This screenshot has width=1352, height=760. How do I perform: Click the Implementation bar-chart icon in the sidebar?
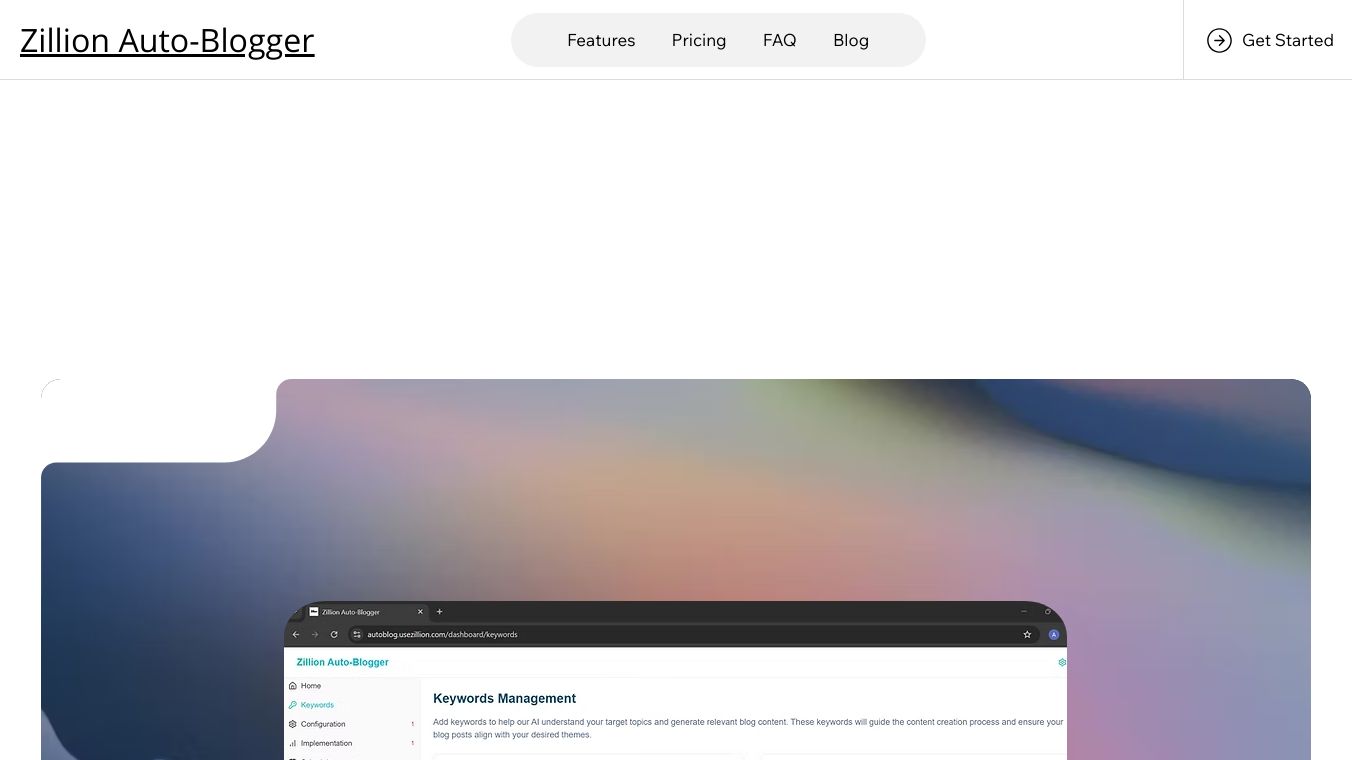pos(293,743)
